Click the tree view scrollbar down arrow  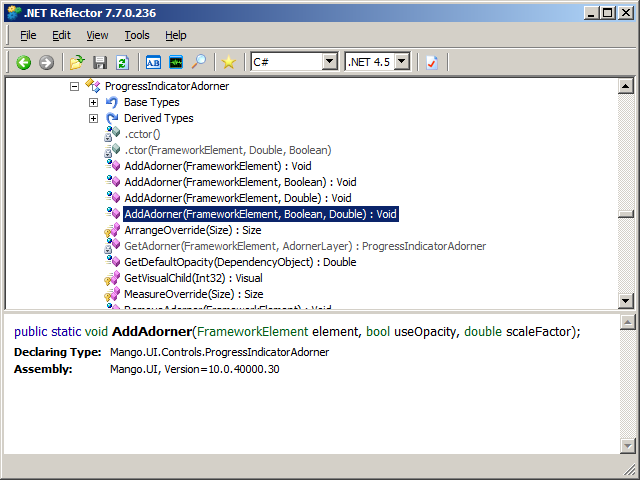tap(626, 301)
